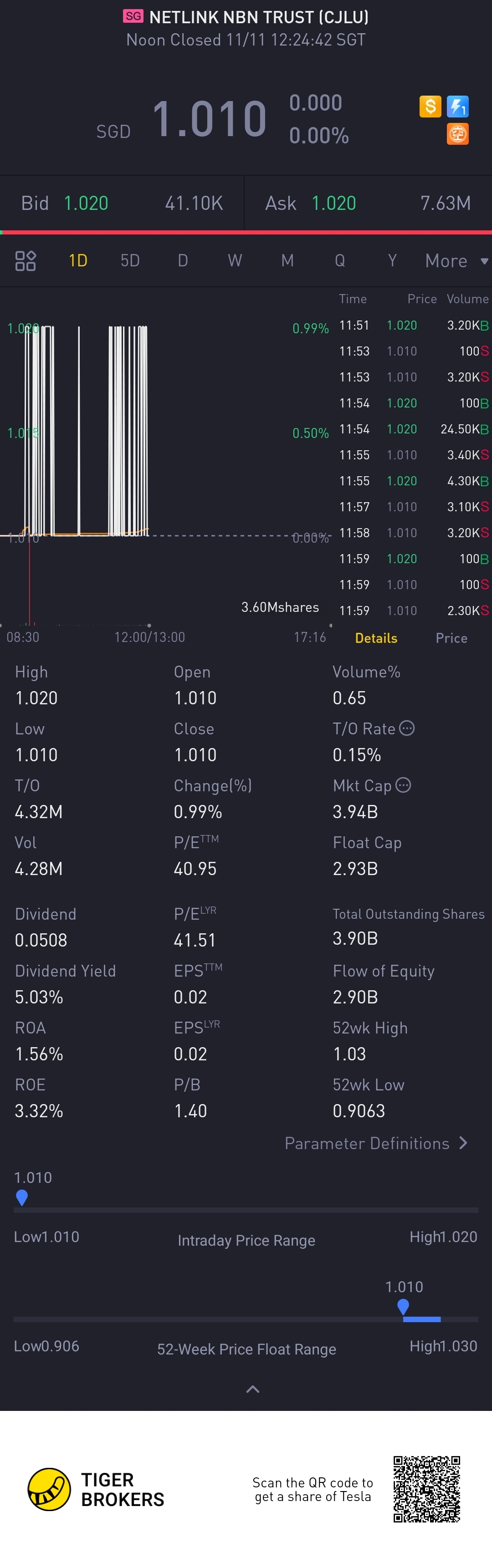
Task: Switch to the W weekly chart tab
Action: pyautogui.click(x=235, y=260)
